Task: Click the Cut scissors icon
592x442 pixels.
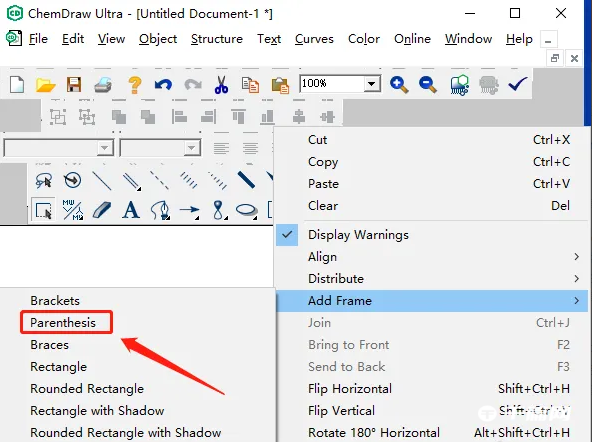Action: [x=221, y=84]
